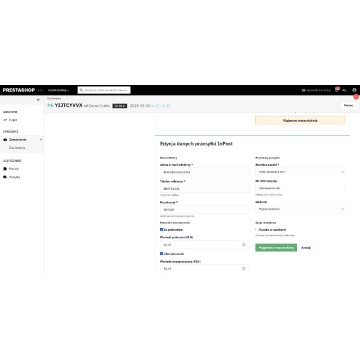This screenshot has width=360, height=360.
Task: Click the recipient e-mail address field
Action: click(x=204, y=172)
